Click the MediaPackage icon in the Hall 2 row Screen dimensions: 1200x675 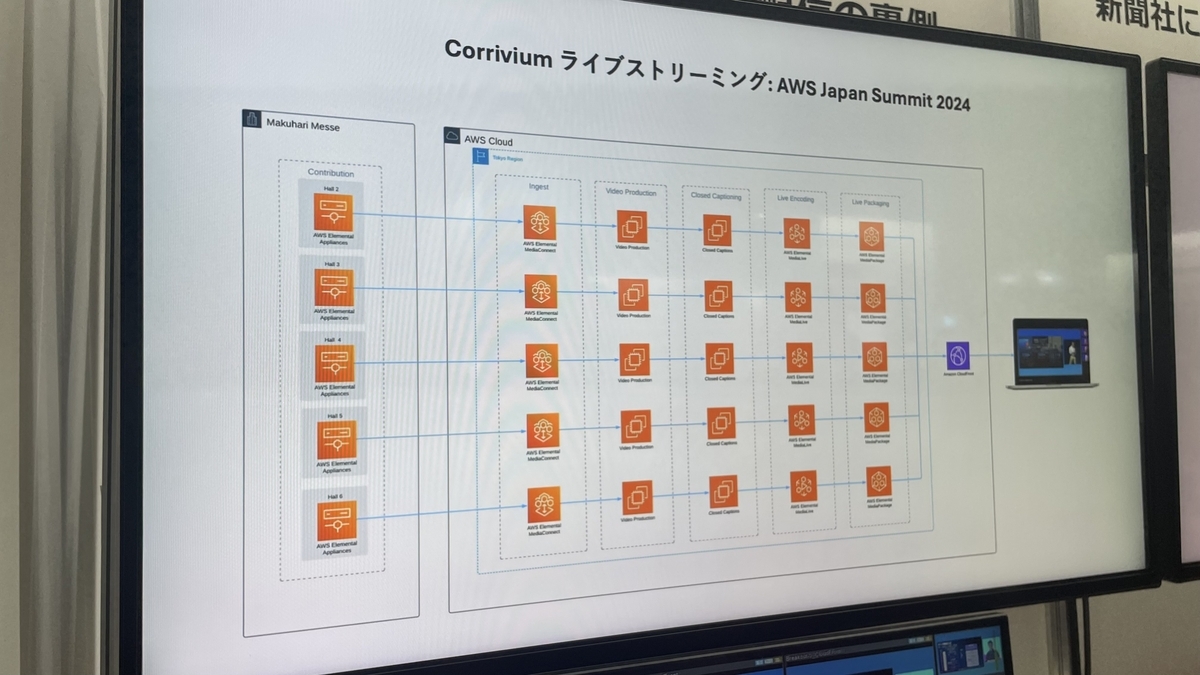[871, 236]
